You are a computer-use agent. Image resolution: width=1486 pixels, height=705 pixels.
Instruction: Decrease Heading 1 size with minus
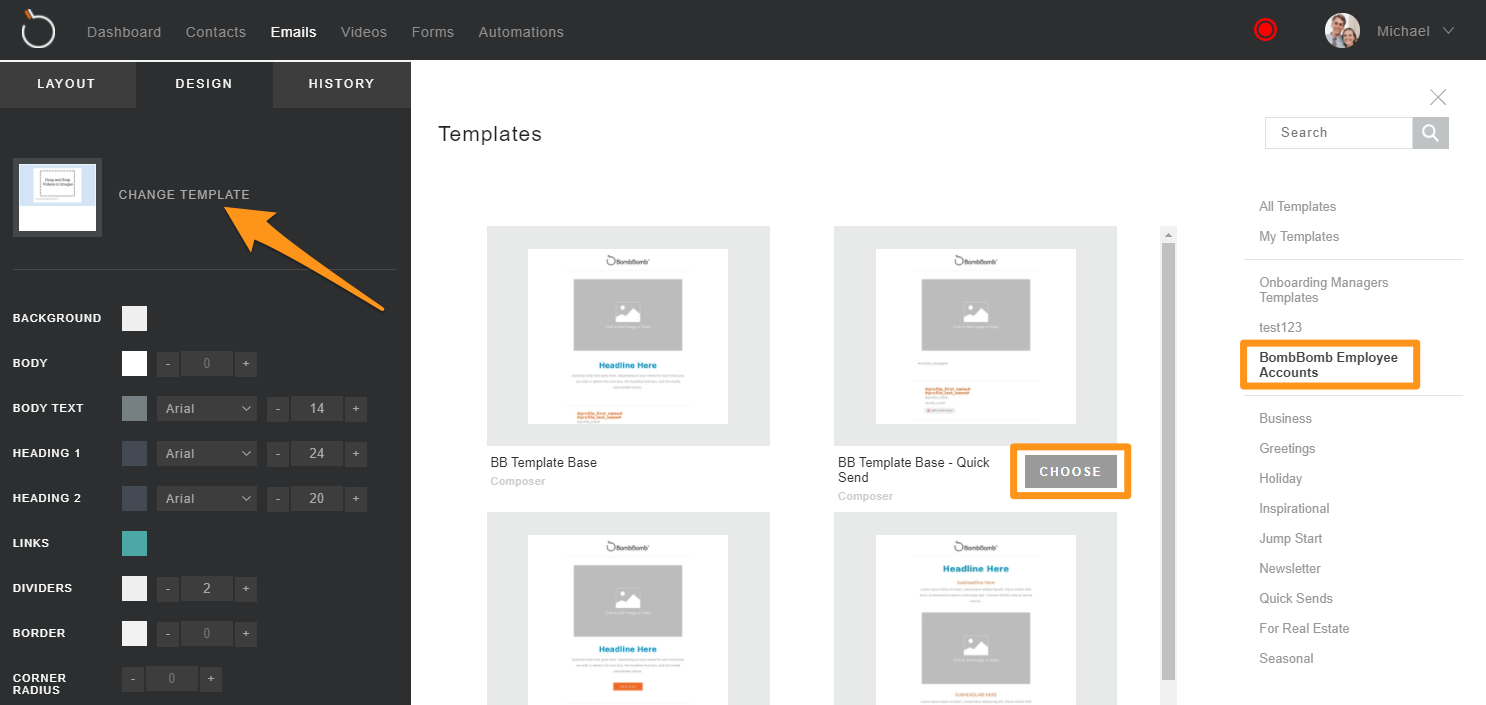pyautogui.click(x=278, y=454)
